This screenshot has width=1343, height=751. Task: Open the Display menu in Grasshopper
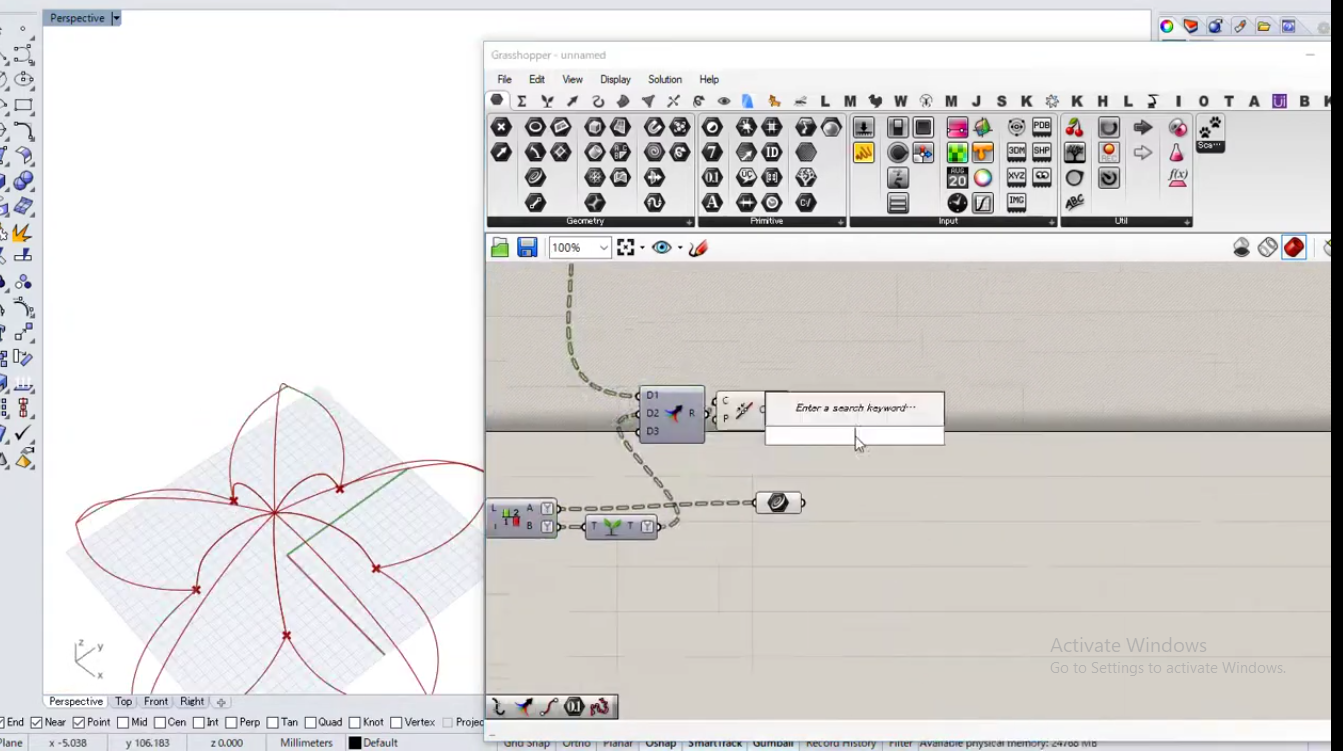pyautogui.click(x=615, y=79)
